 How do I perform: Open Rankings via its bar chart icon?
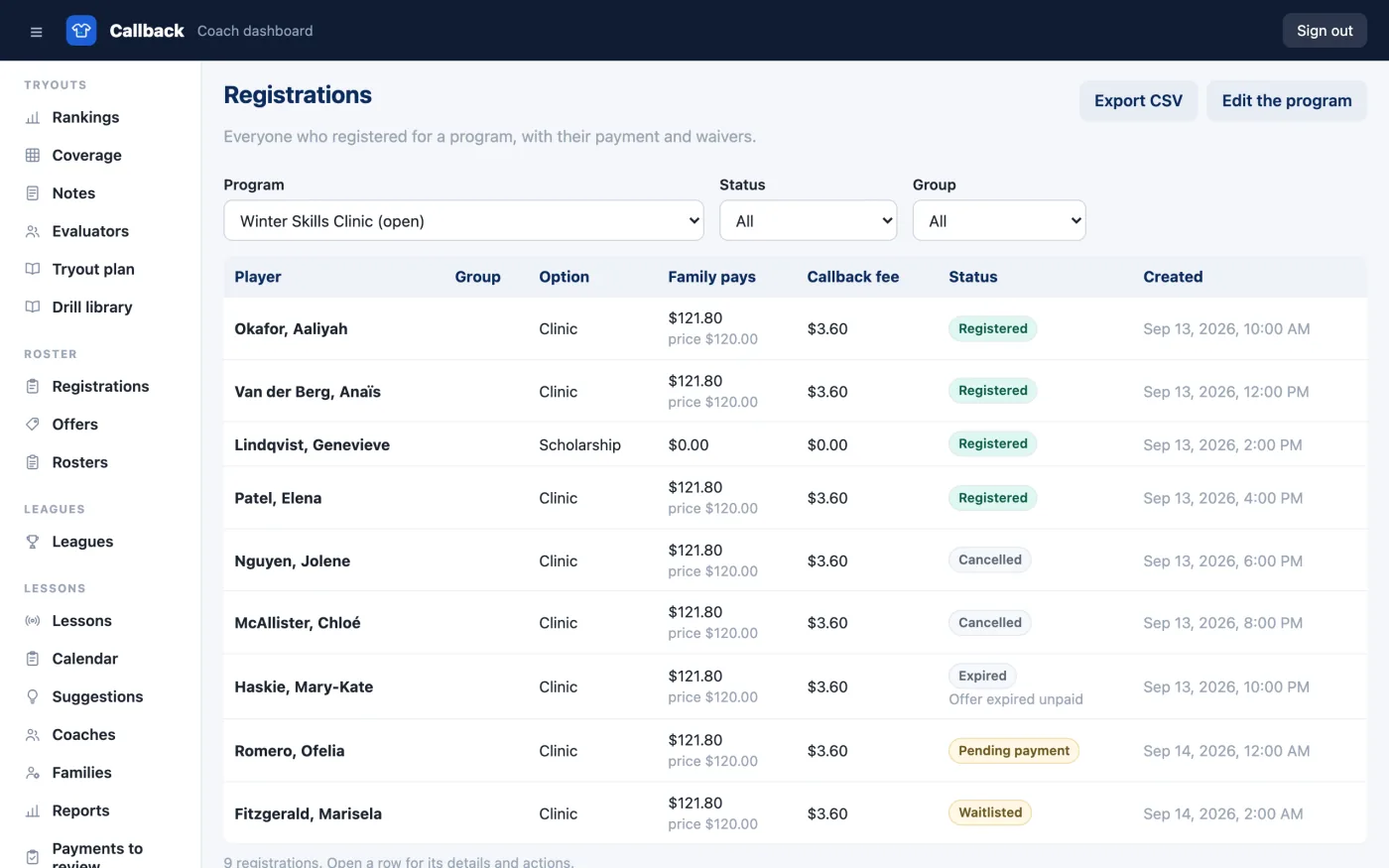click(x=33, y=117)
